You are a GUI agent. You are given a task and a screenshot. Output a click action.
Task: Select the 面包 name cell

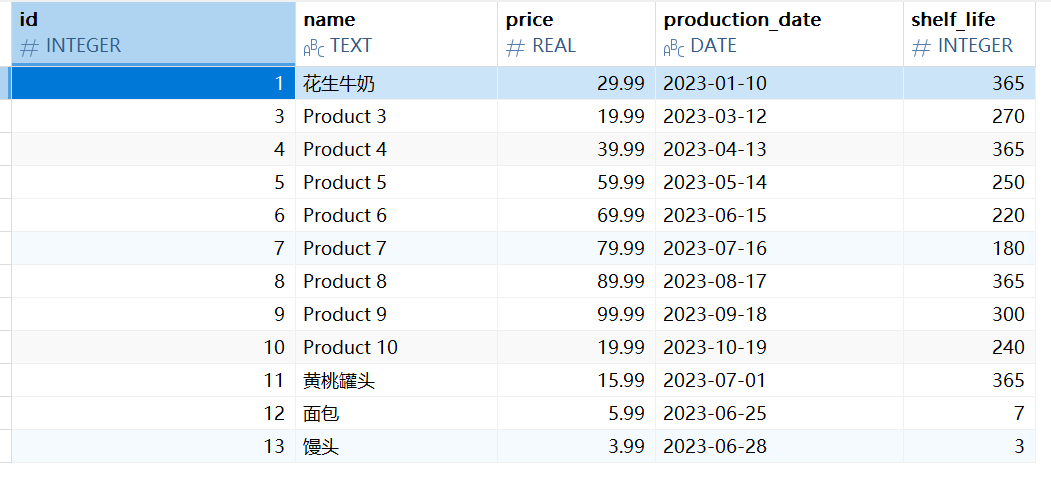click(396, 413)
